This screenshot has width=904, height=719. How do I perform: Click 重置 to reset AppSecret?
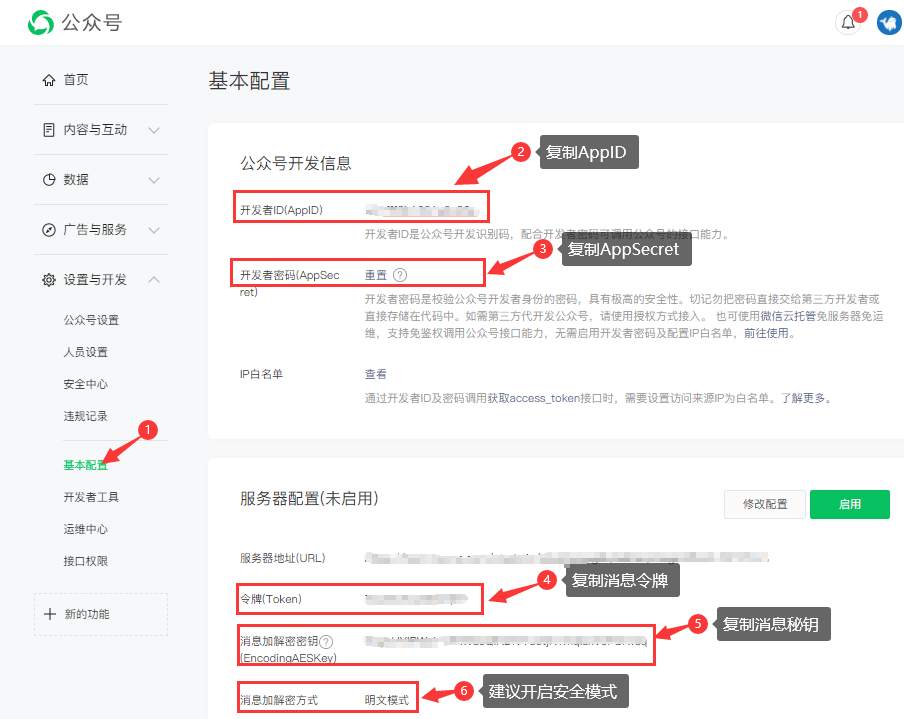coord(376,275)
